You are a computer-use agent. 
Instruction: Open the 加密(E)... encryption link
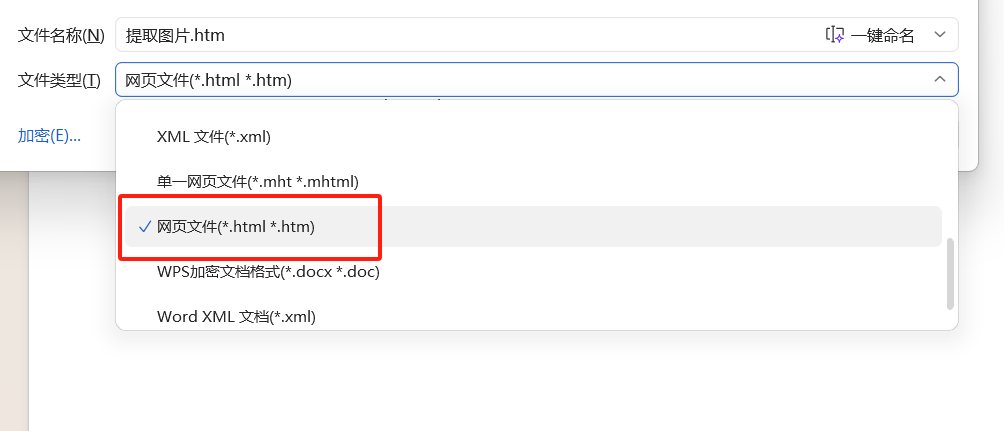(x=49, y=136)
